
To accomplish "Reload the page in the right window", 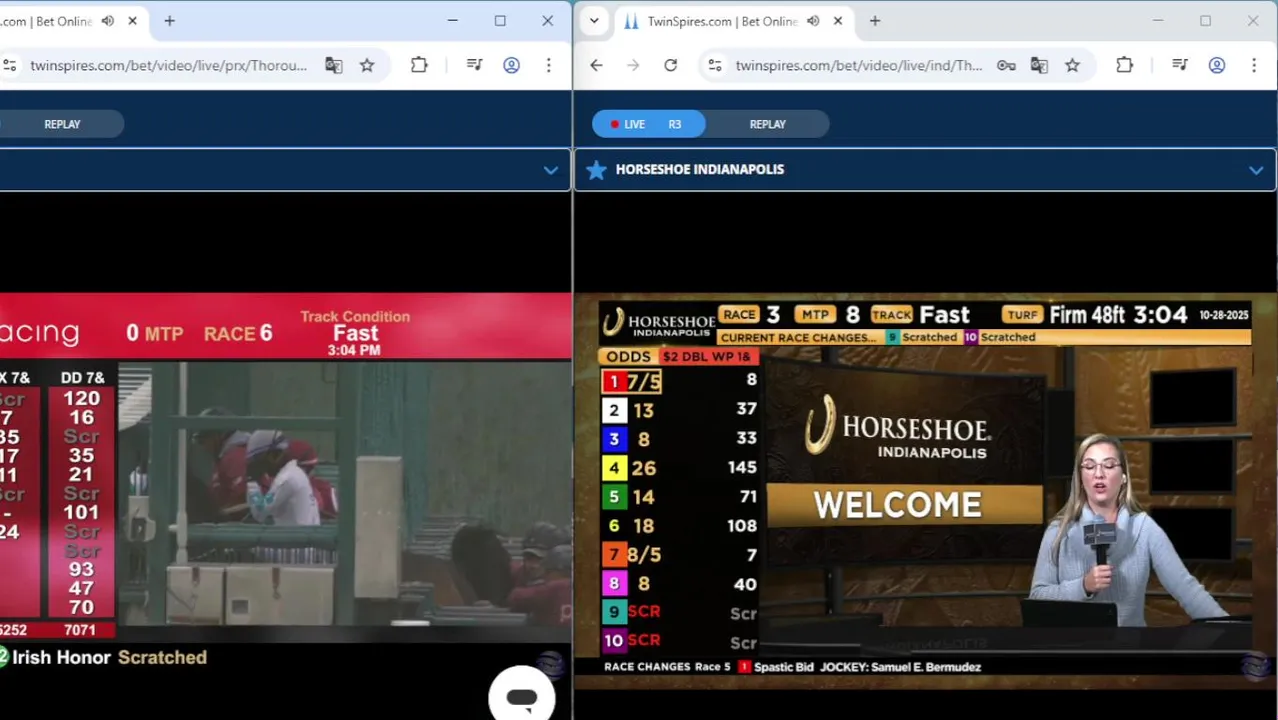I will [x=670, y=65].
